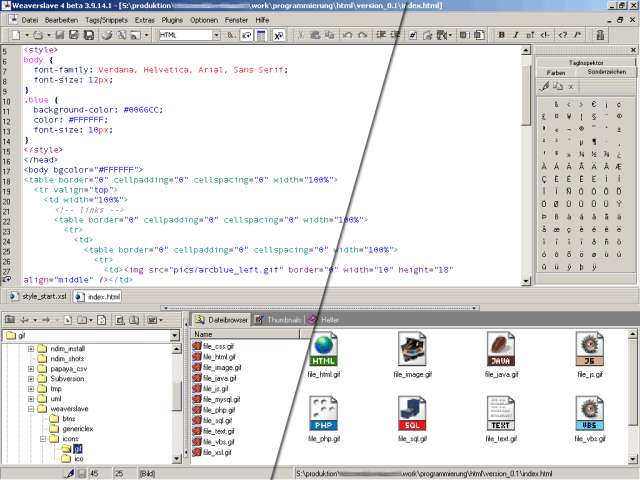Switch to the index.html document tab

[x=98, y=296]
